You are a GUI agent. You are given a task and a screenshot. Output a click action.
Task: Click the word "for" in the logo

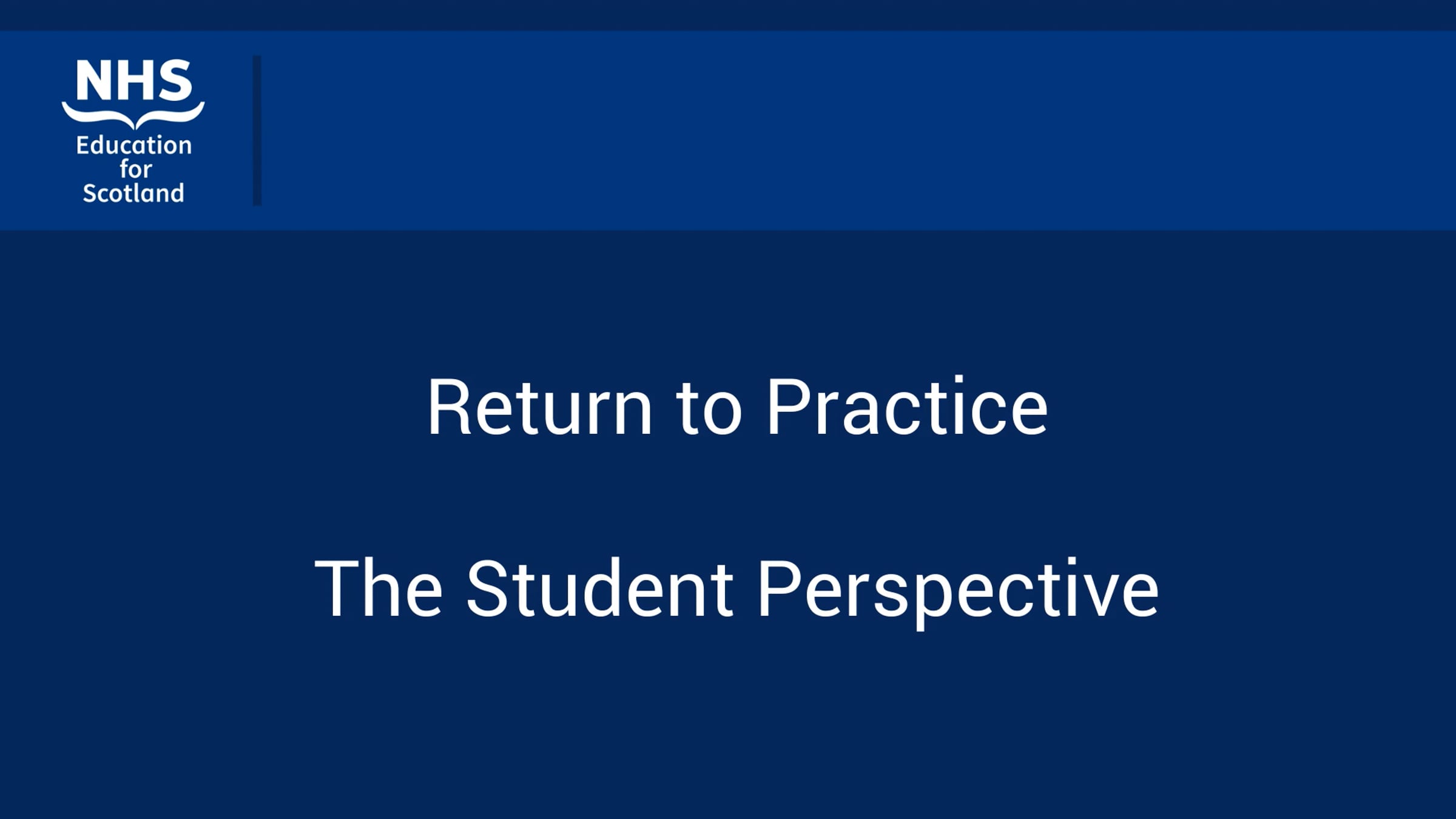pos(135,169)
